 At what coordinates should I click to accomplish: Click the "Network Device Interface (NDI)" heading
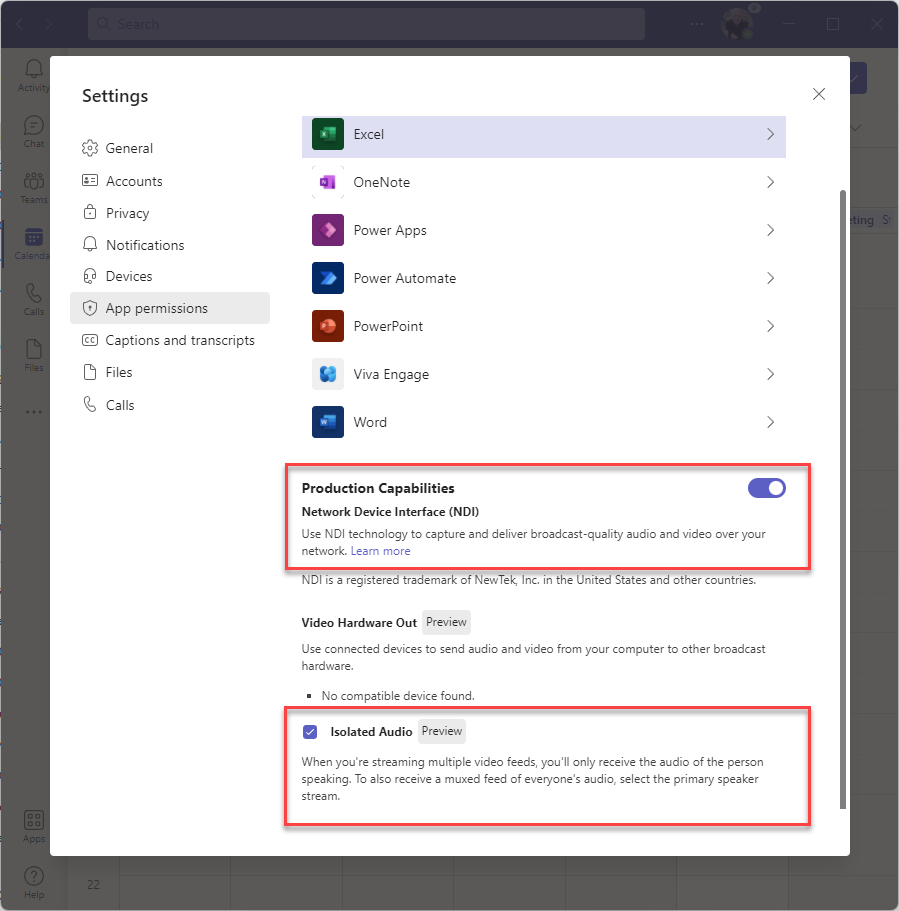391,512
